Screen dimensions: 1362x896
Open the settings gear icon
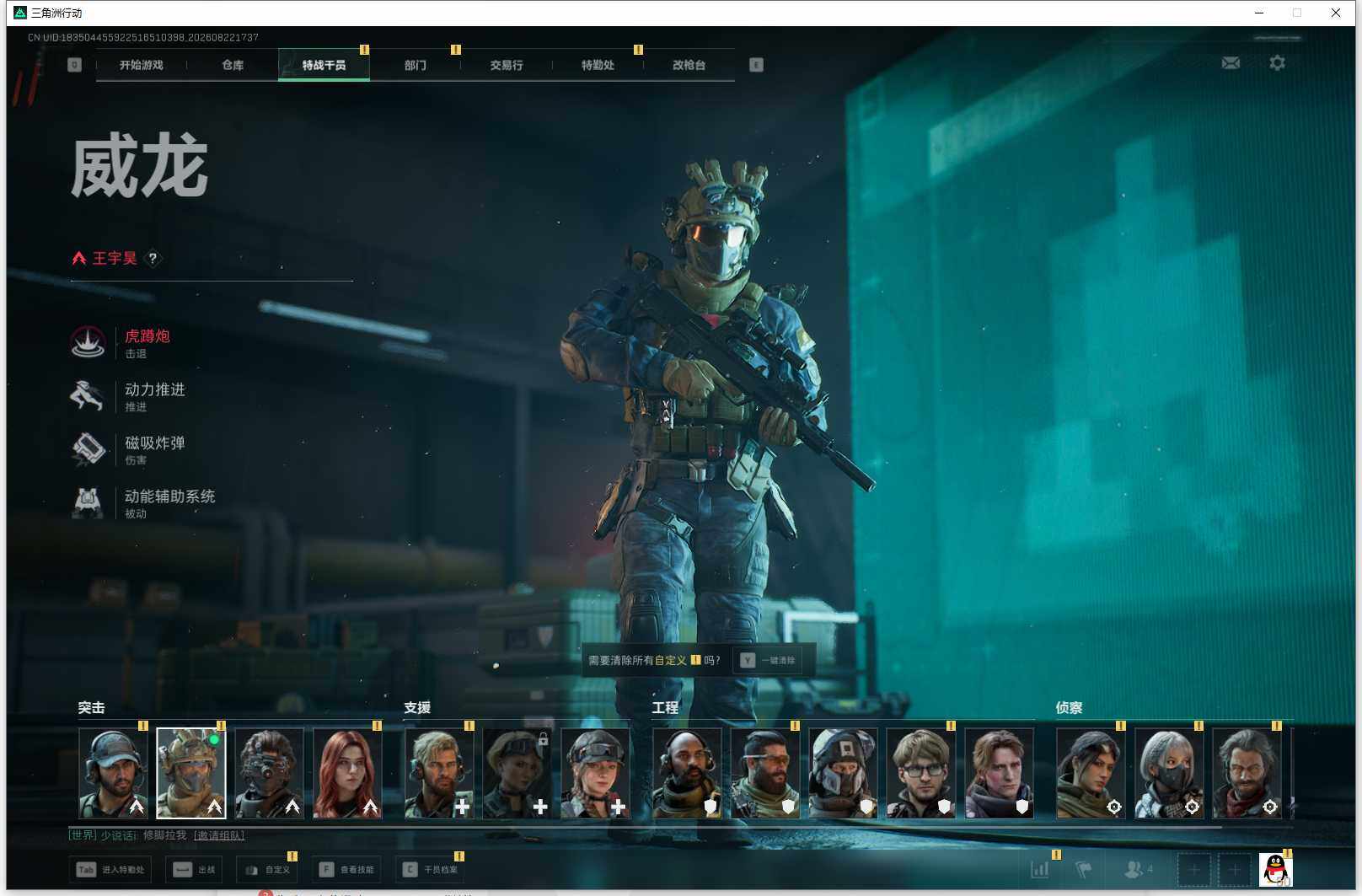(x=1277, y=63)
